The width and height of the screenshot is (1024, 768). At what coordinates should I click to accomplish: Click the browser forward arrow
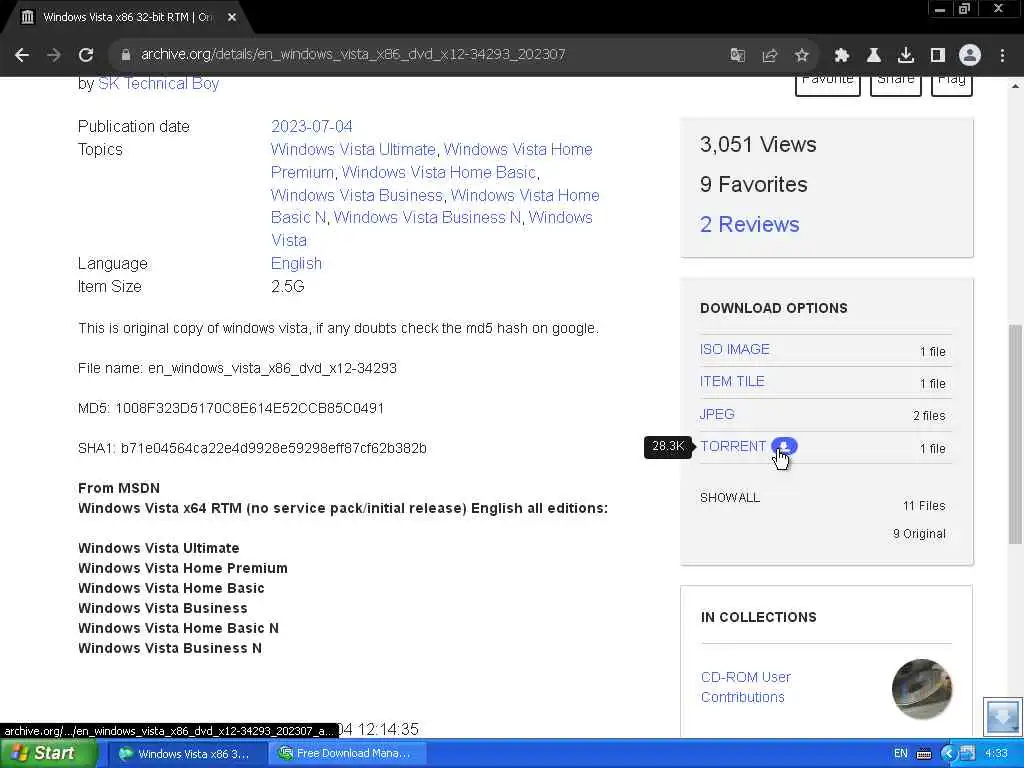click(54, 55)
